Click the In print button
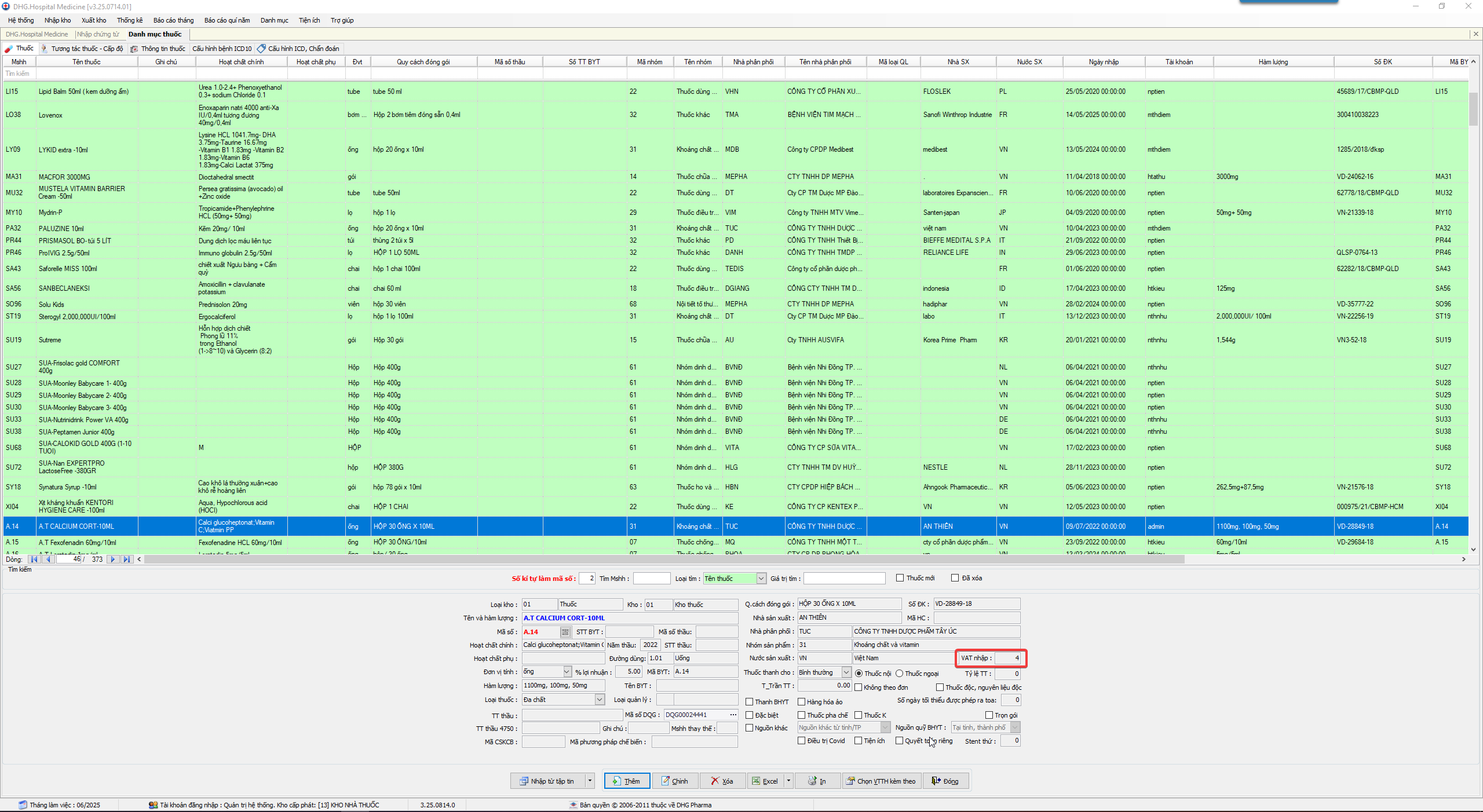The width and height of the screenshot is (1483, 812). [x=817, y=781]
